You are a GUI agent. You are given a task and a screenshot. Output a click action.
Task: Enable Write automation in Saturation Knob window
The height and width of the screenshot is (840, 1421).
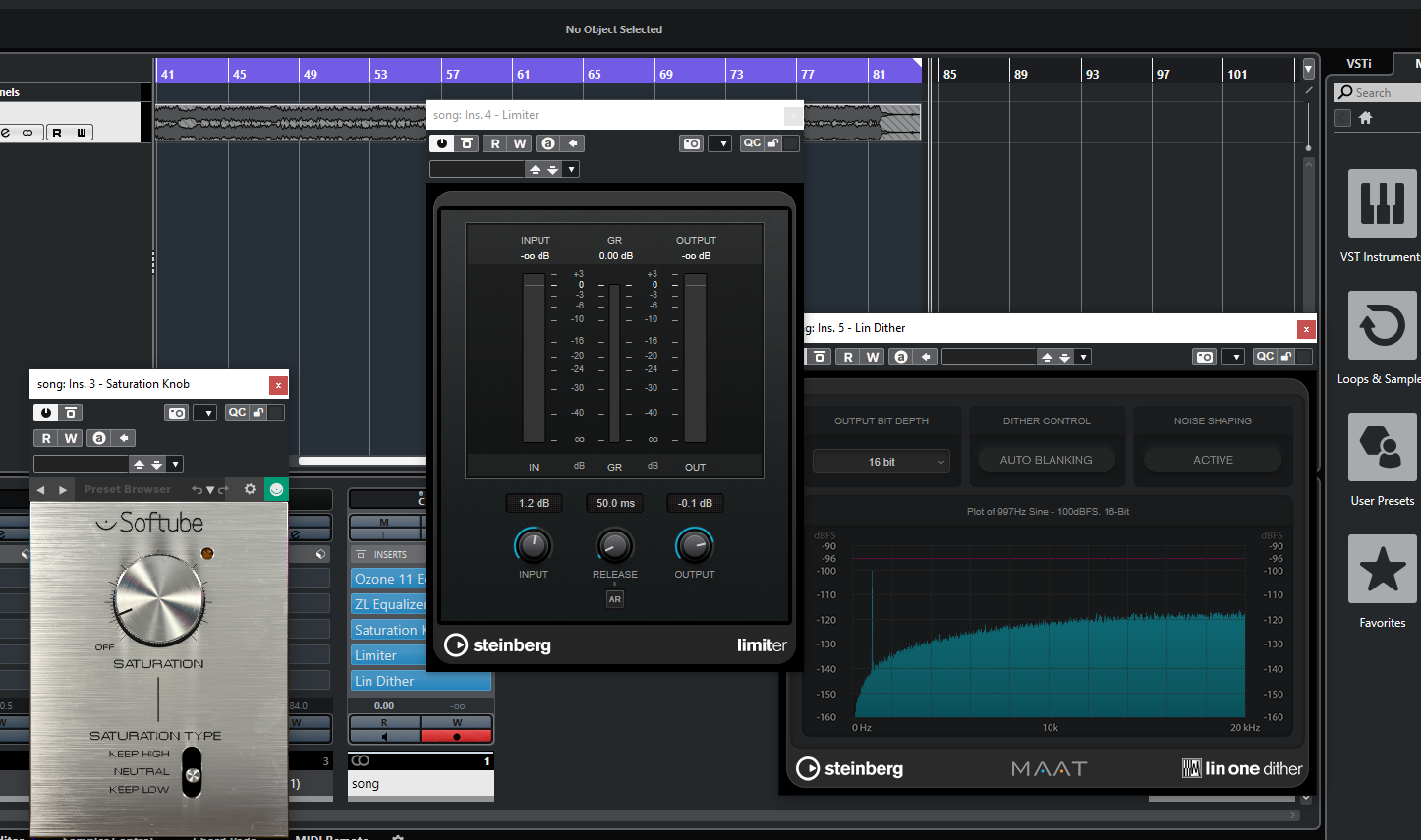point(71,438)
